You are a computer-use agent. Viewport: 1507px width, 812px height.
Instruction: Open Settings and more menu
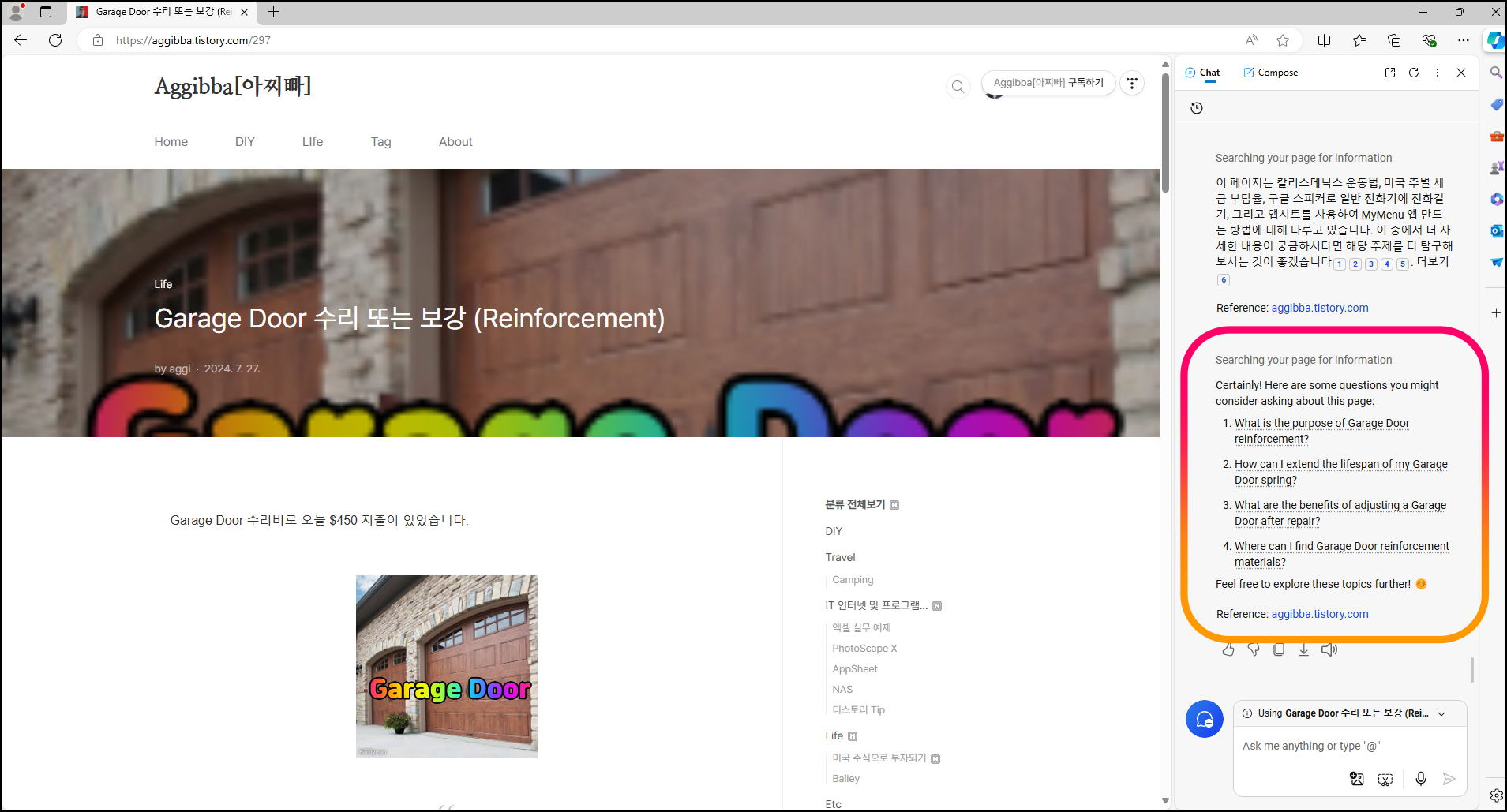click(x=1464, y=40)
